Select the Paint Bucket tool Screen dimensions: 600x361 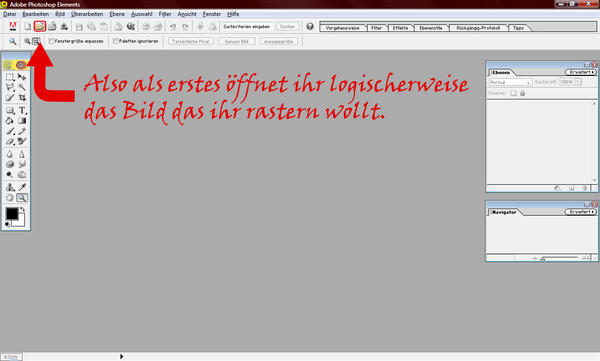10,121
